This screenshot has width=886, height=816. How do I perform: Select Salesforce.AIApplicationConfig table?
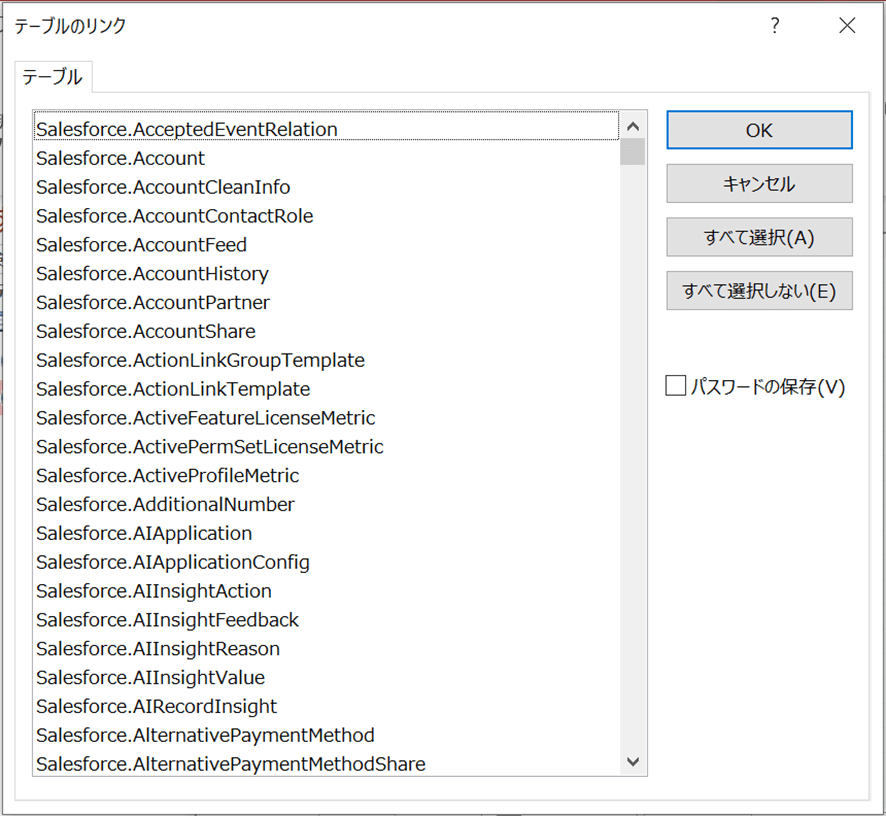(x=327, y=562)
